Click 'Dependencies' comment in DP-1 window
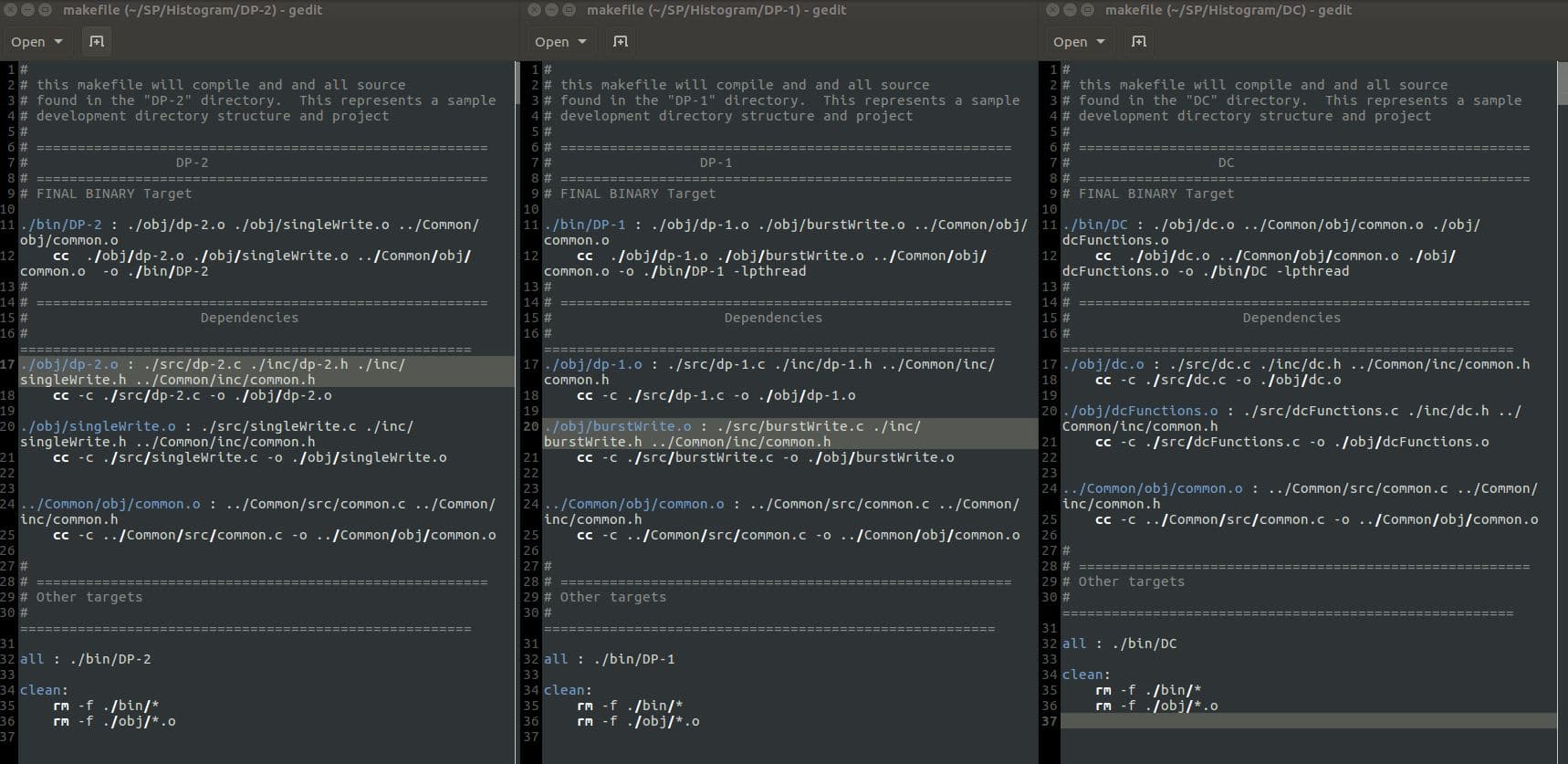 [x=773, y=318]
